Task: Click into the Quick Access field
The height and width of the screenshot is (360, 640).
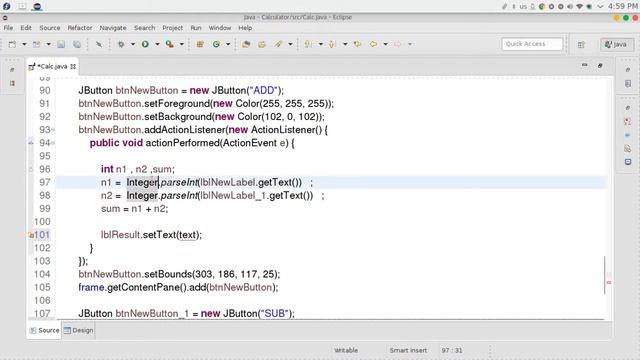Action: [x=532, y=44]
